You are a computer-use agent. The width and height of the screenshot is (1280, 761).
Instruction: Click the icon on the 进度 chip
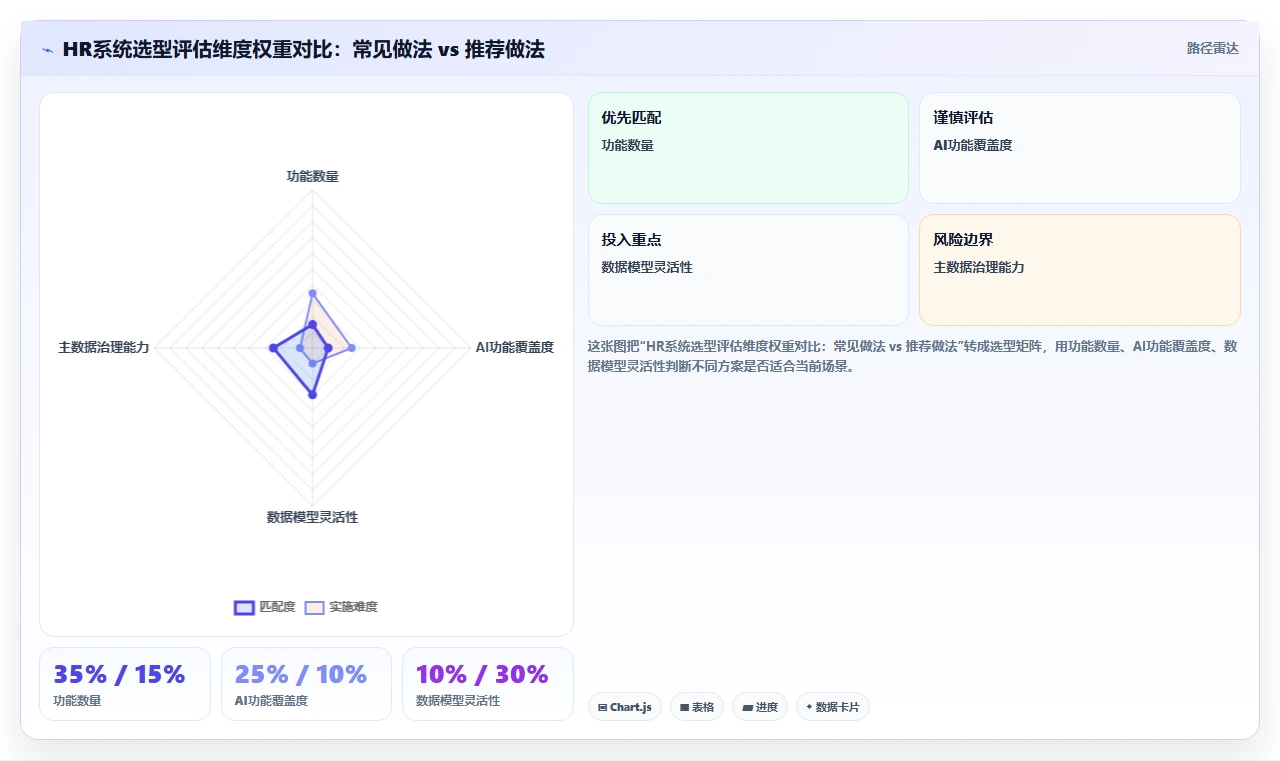click(x=747, y=707)
